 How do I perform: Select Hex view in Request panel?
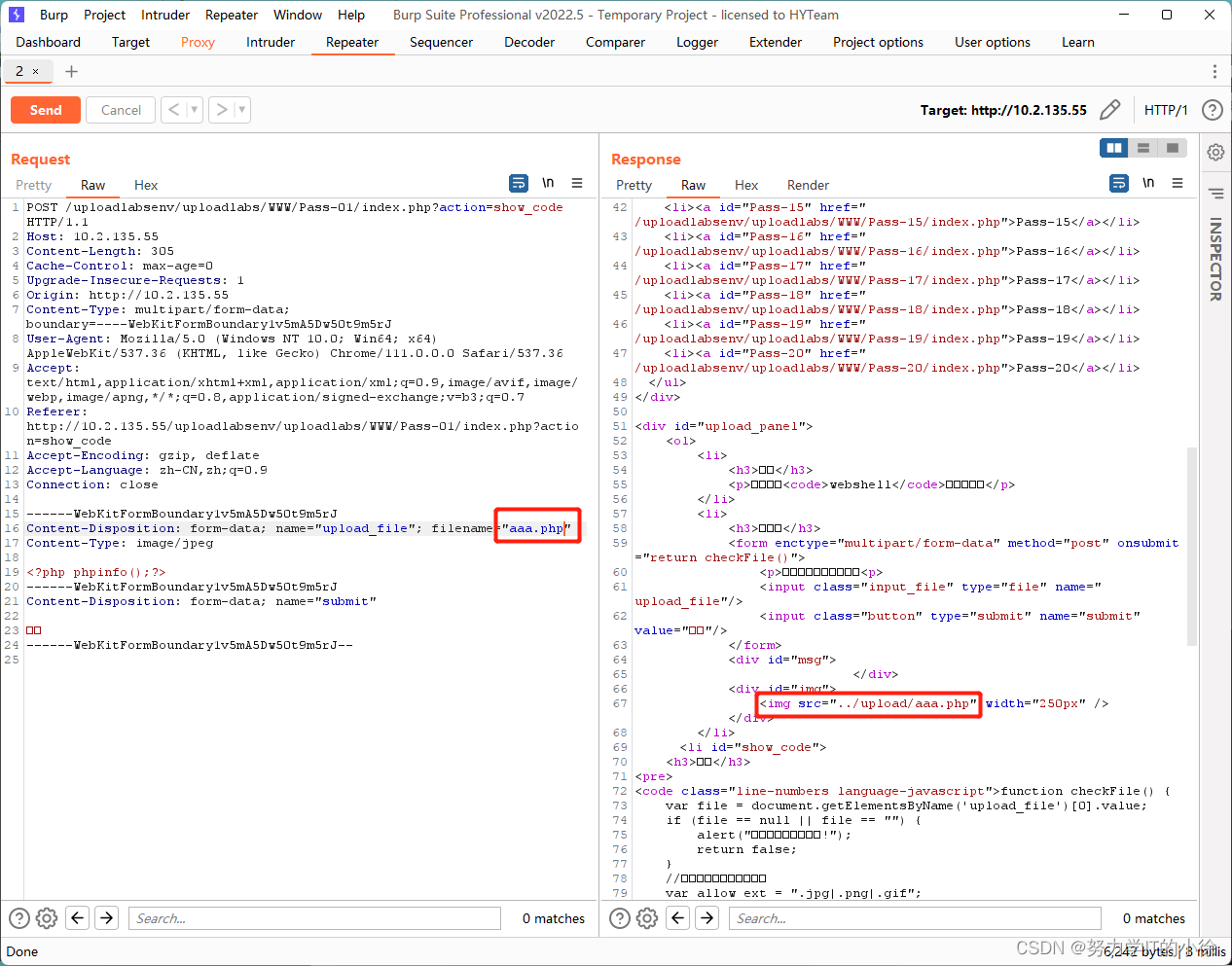pyautogui.click(x=146, y=185)
